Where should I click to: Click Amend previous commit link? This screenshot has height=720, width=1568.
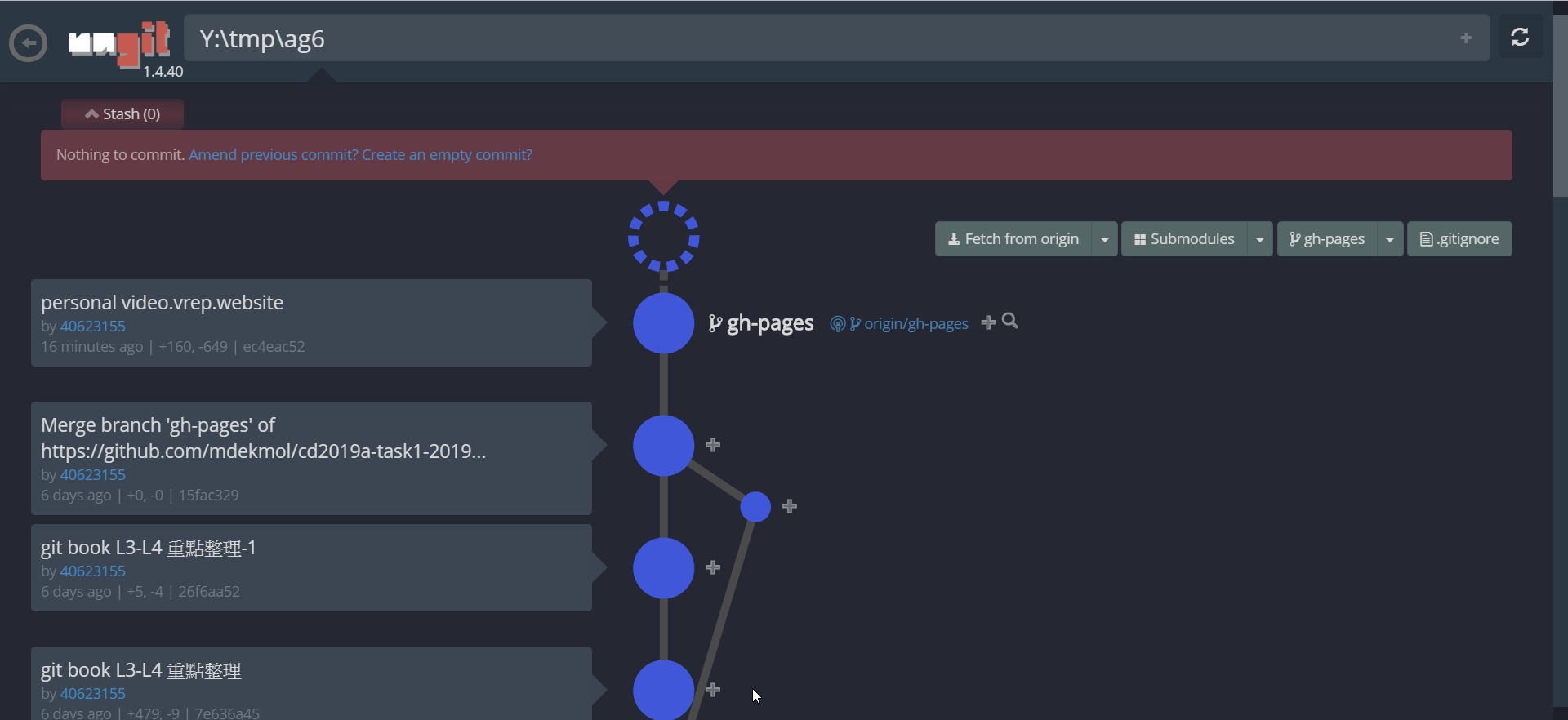(273, 155)
